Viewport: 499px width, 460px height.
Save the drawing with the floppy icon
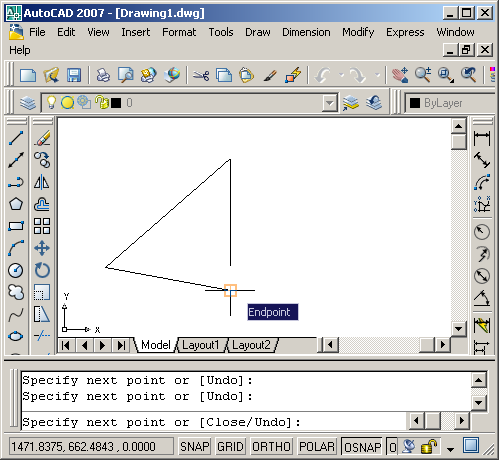(74, 75)
